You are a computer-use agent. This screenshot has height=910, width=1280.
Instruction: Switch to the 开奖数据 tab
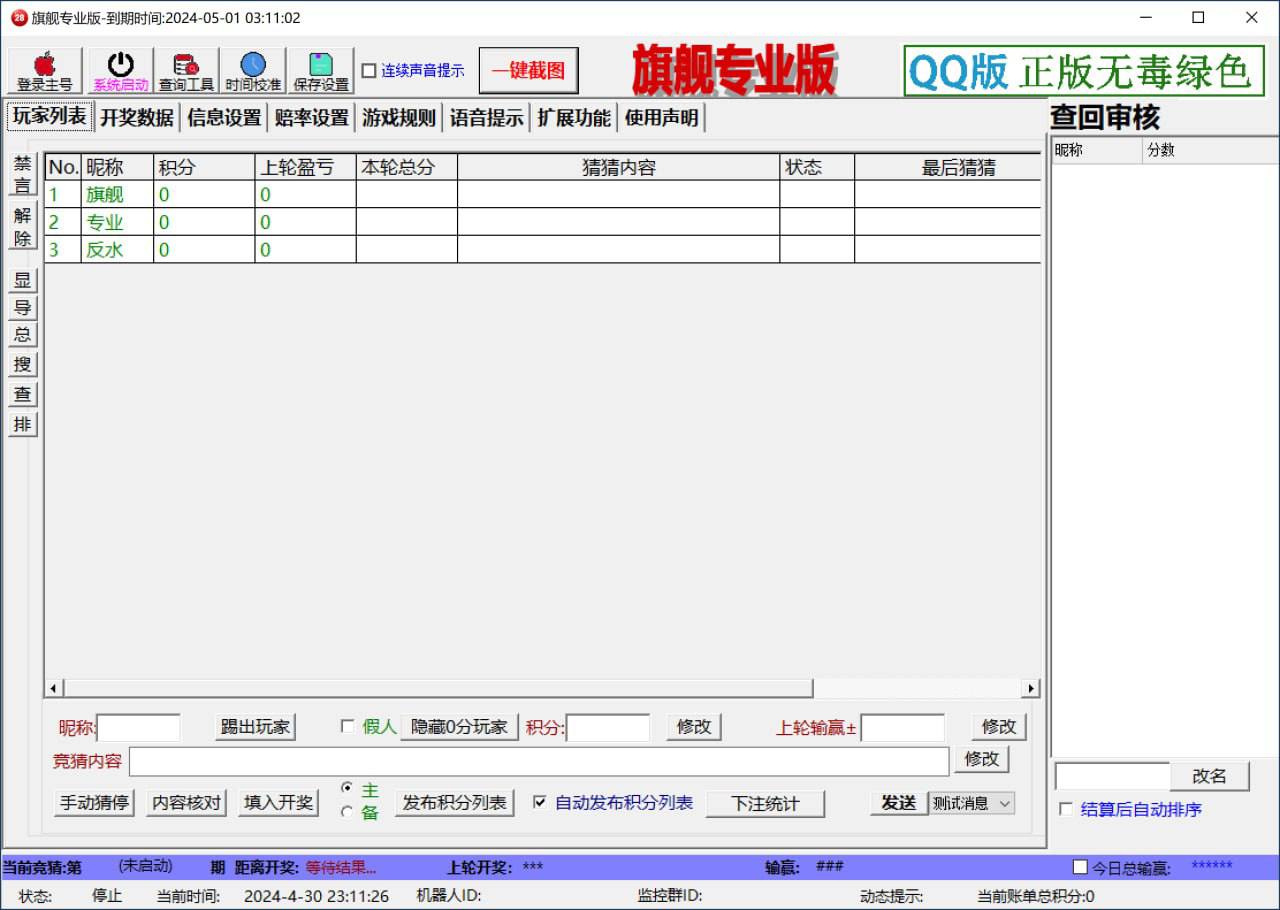pos(137,118)
